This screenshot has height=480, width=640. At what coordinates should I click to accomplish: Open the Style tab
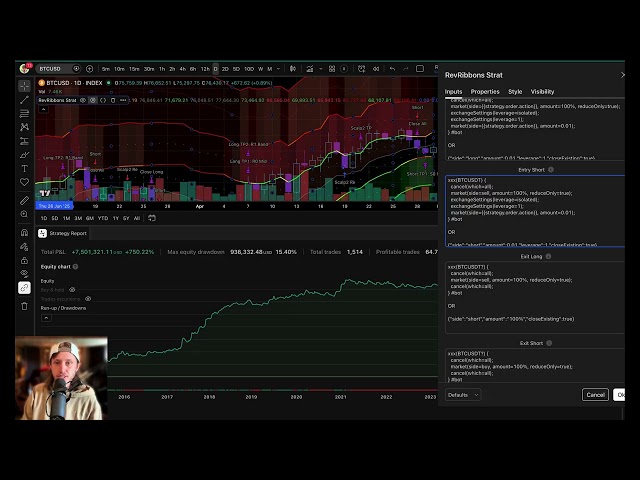point(515,91)
